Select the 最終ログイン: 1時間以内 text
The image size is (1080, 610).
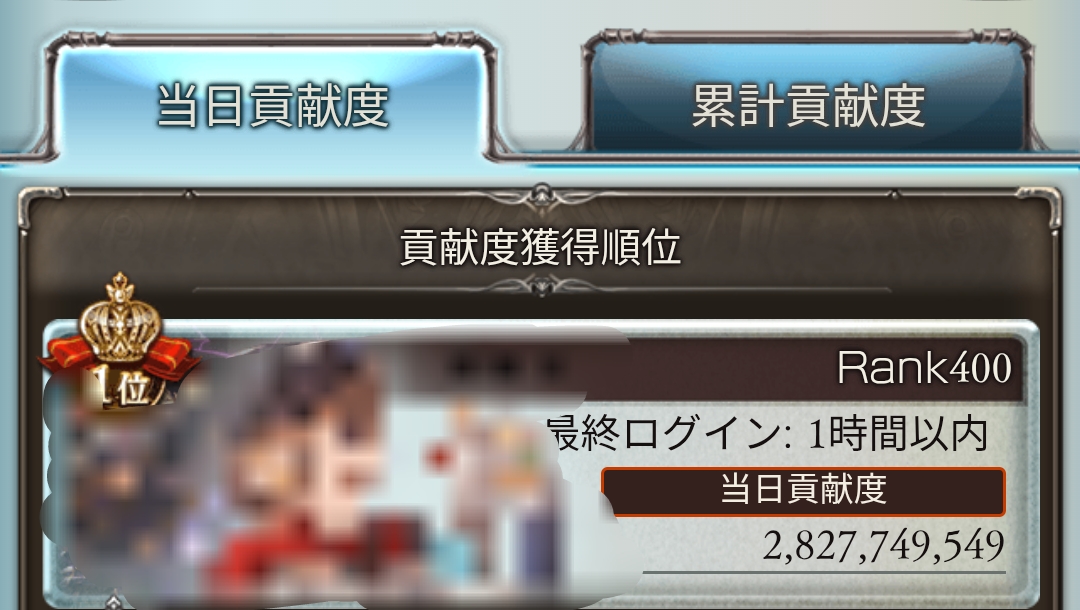pyautogui.click(x=769, y=434)
